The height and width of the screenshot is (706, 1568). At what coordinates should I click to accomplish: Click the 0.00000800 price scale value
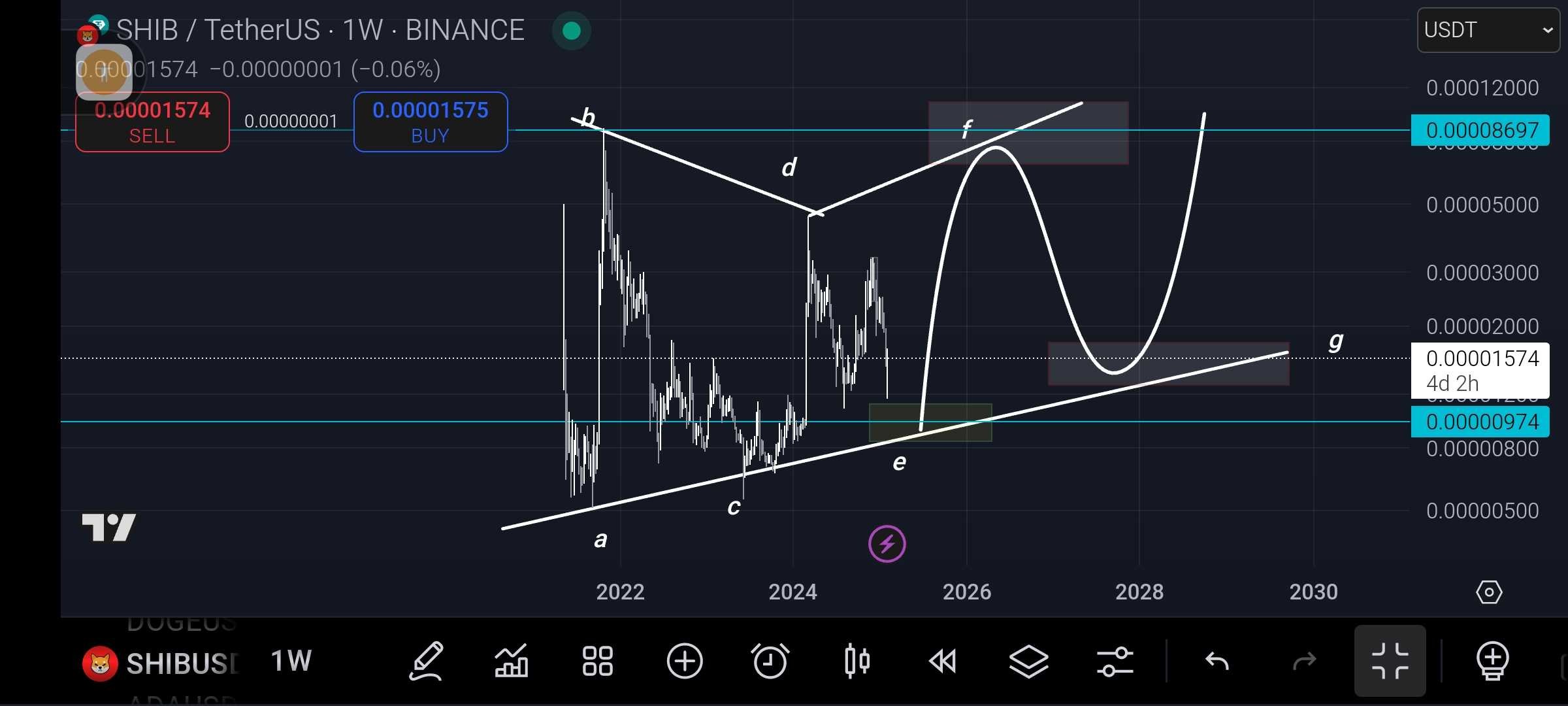coord(1482,449)
